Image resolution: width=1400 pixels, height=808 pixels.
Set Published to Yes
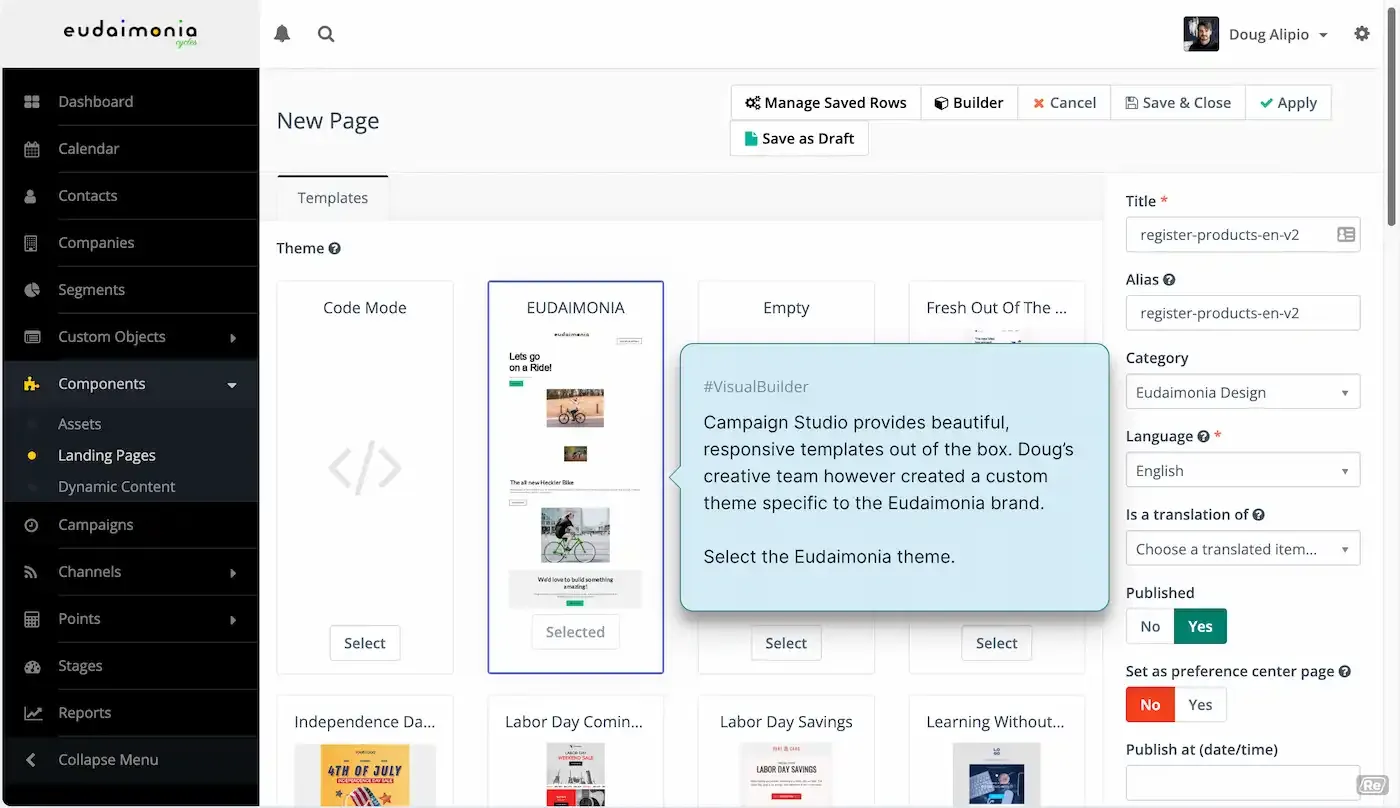pyautogui.click(x=1200, y=626)
